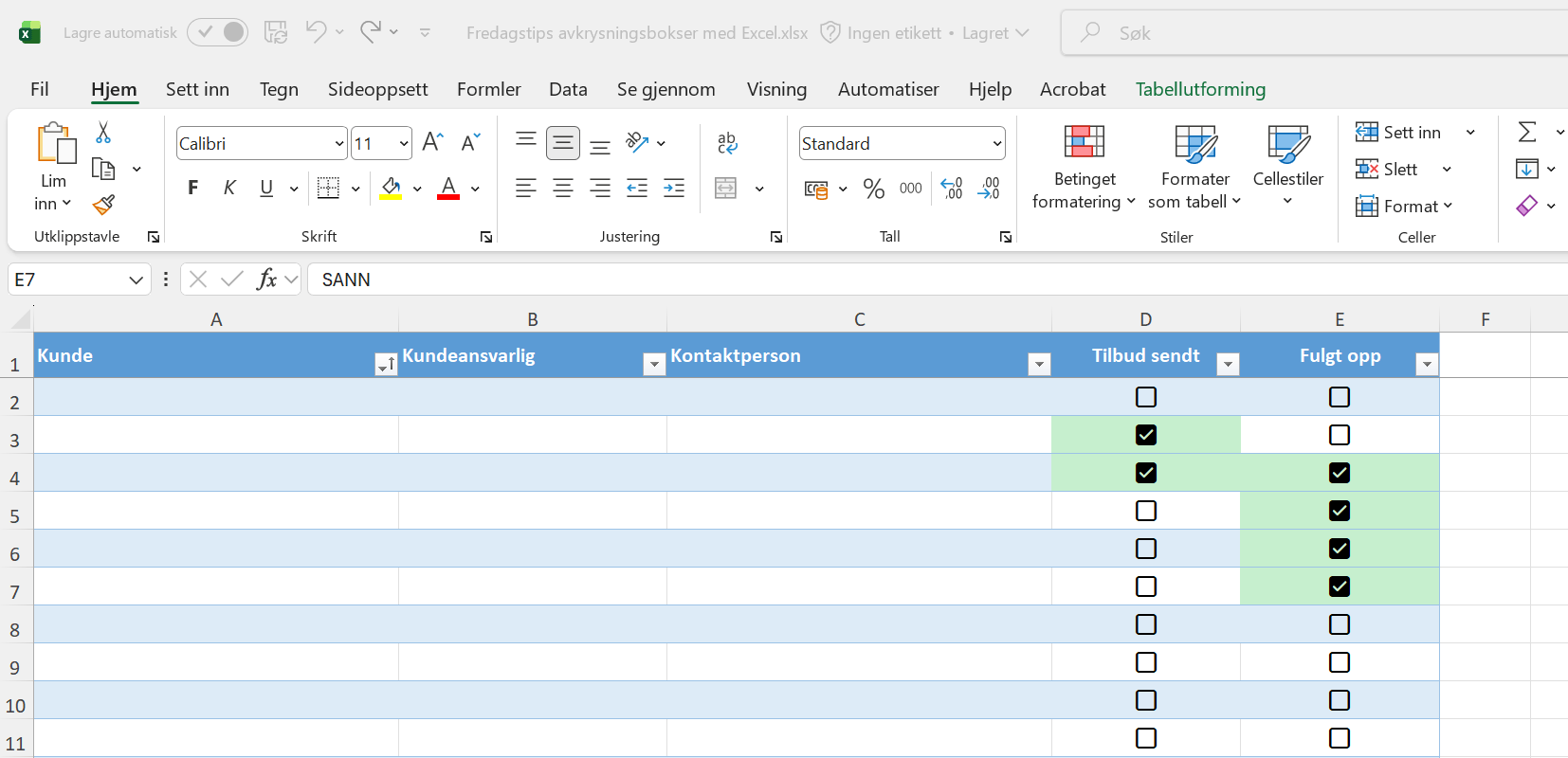Click the Cut scissors icon
This screenshot has height=758, width=1568.
(103, 133)
